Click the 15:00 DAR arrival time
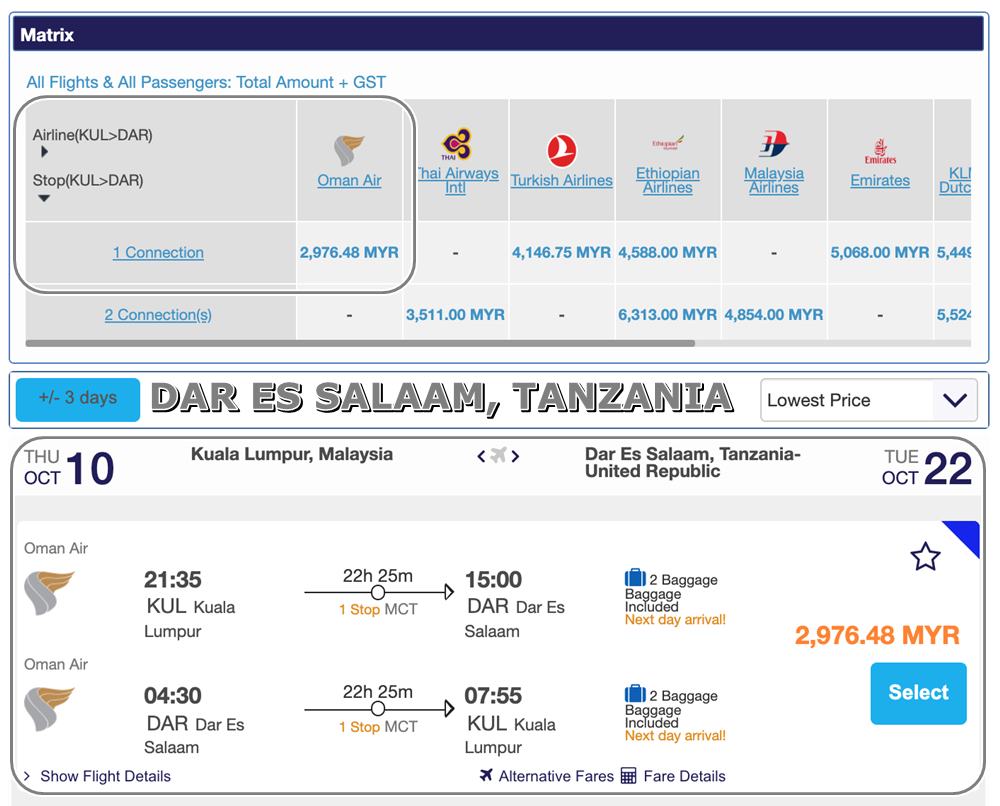Screen dimensions: 1000x806 (493, 580)
